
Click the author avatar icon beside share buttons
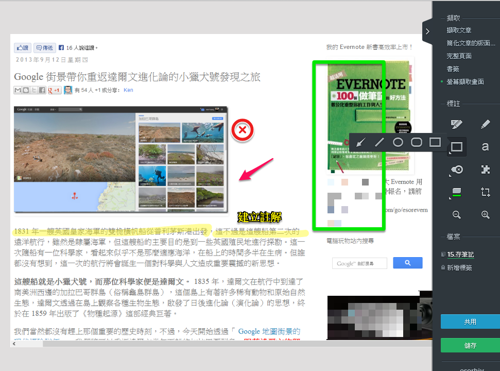(x=68, y=90)
